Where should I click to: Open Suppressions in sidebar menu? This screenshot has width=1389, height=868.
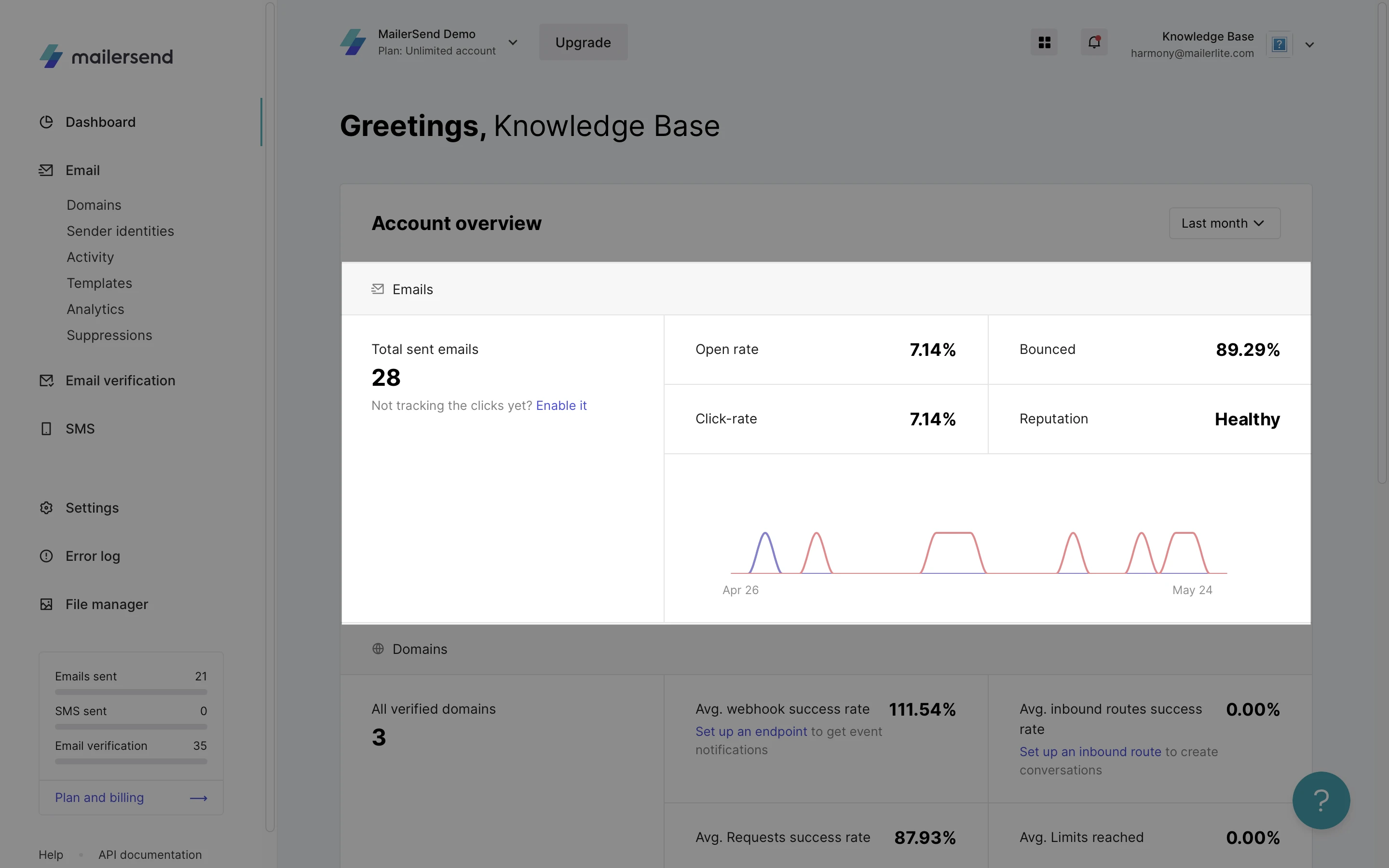(109, 335)
